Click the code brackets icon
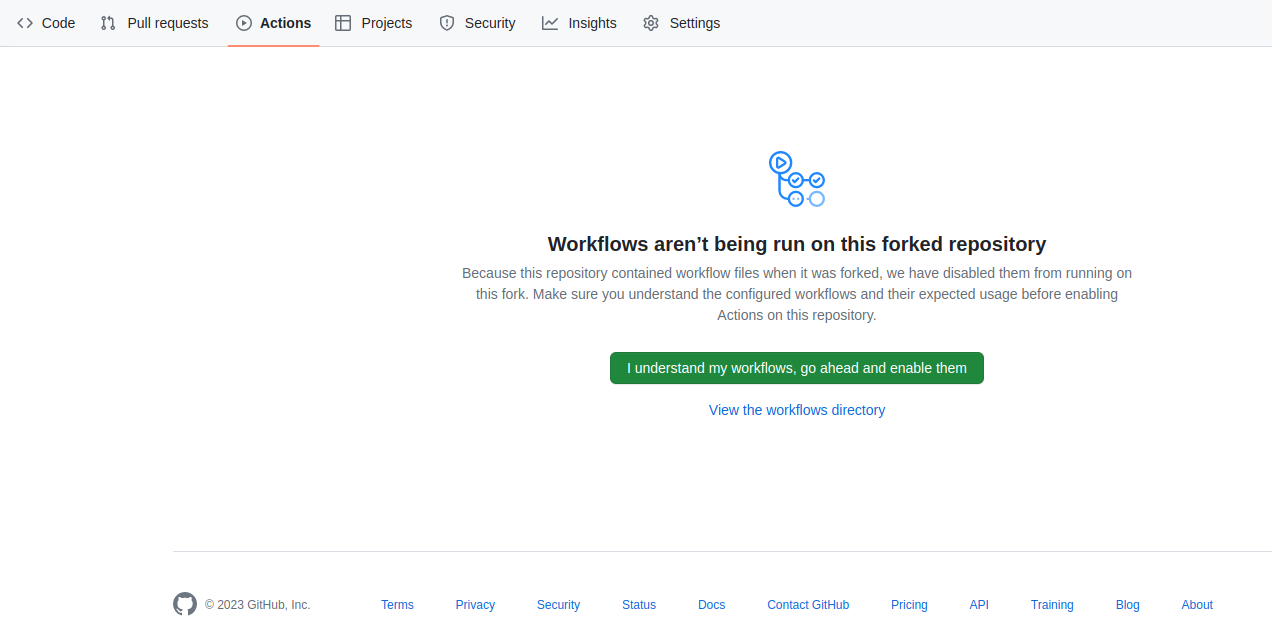This screenshot has width=1272, height=639. 25,23
